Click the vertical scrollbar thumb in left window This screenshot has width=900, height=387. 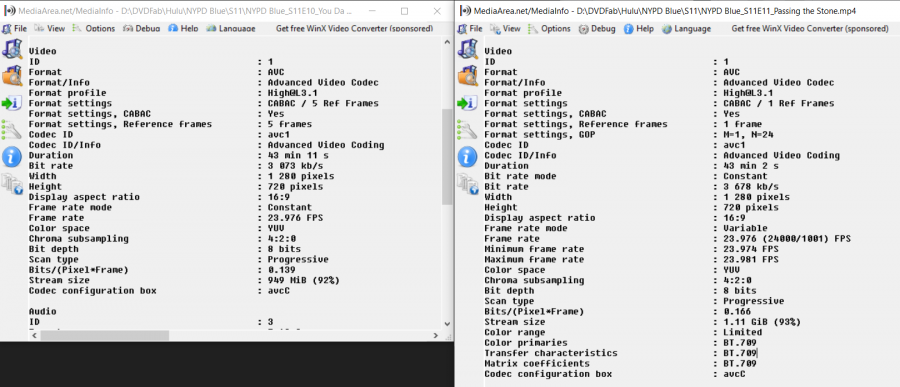[447, 156]
